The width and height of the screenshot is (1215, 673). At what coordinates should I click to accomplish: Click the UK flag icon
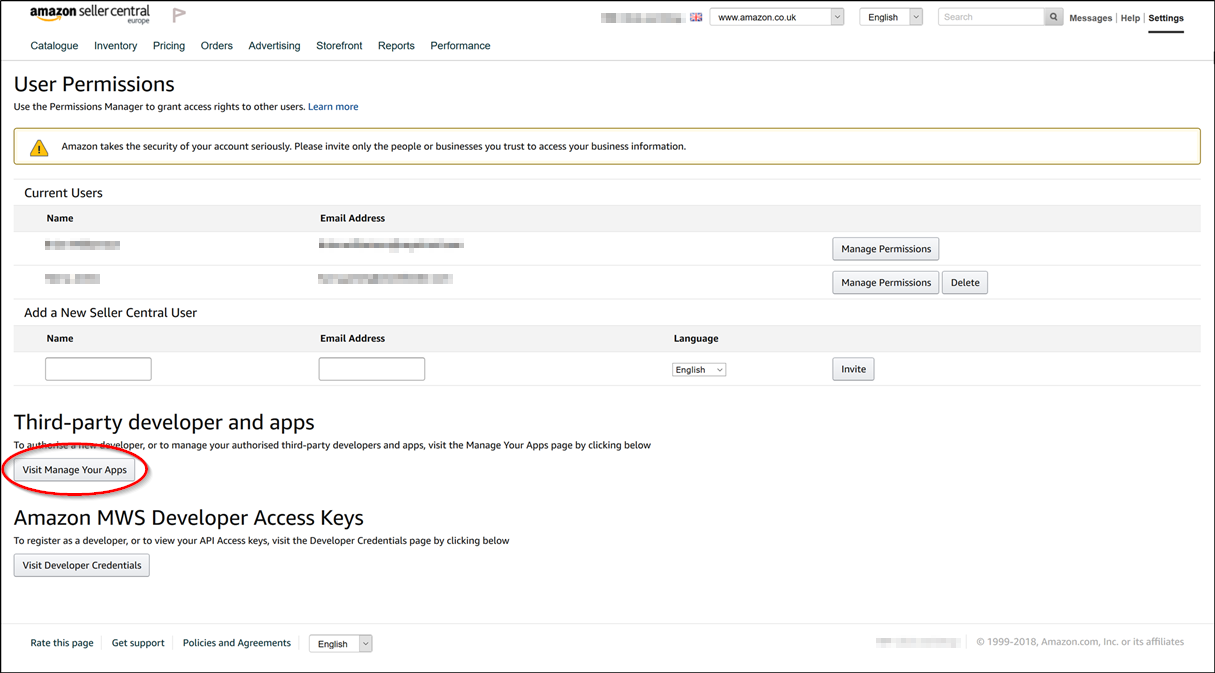coord(696,17)
